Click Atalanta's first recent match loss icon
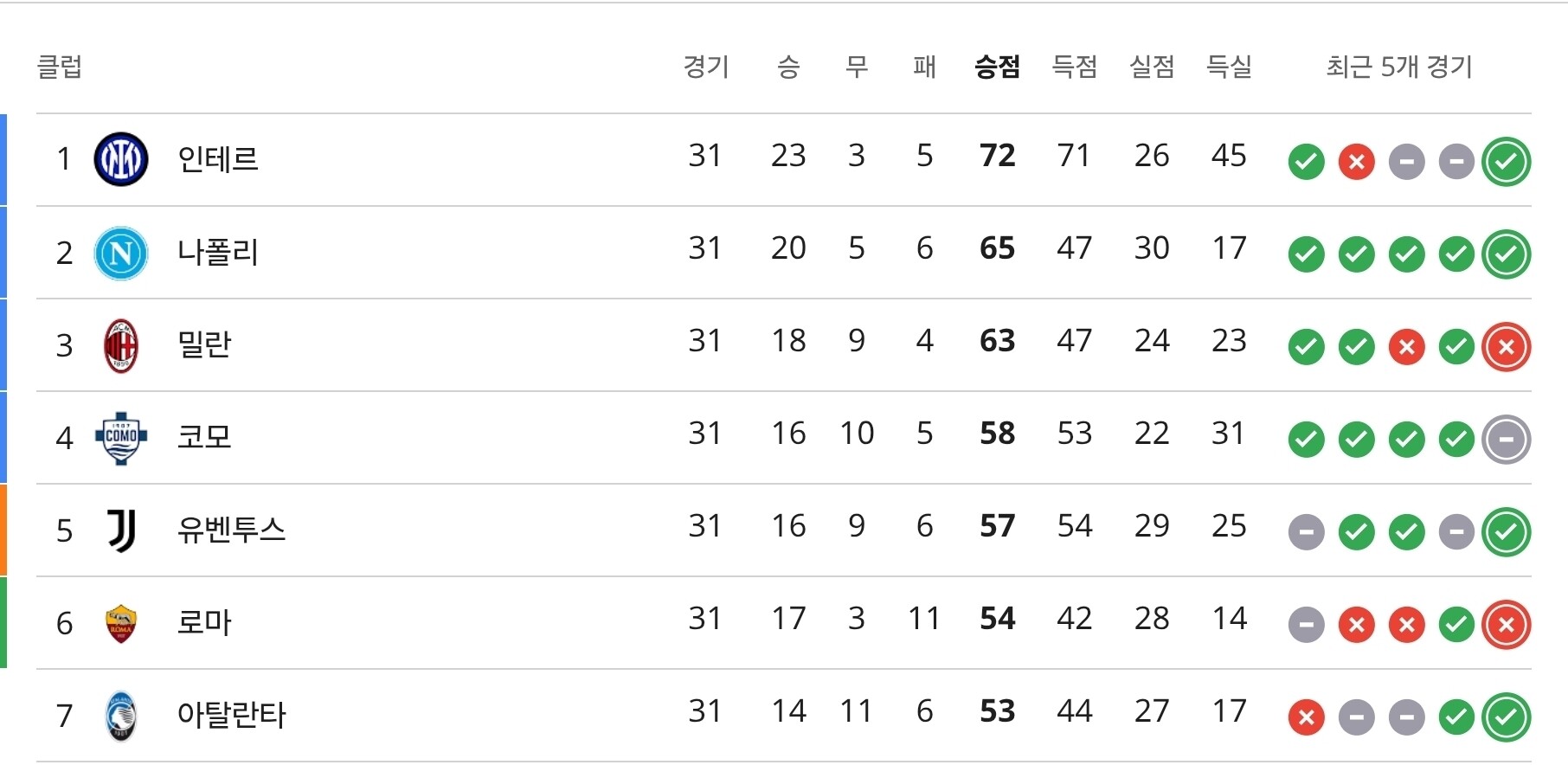The width and height of the screenshot is (1568, 765). pyautogui.click(x=1307, y=717)
